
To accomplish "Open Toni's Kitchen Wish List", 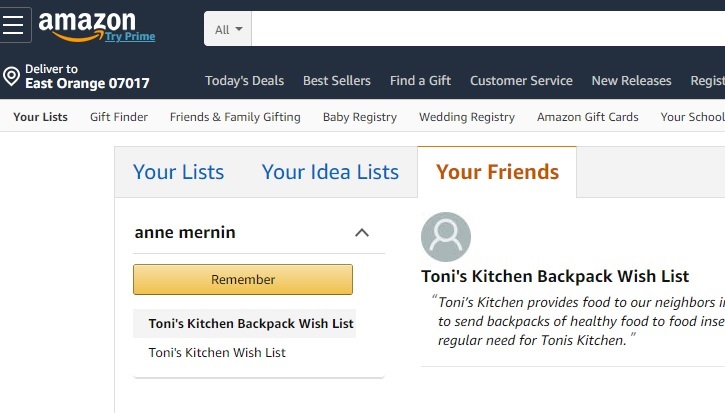I will click(217, 352).
